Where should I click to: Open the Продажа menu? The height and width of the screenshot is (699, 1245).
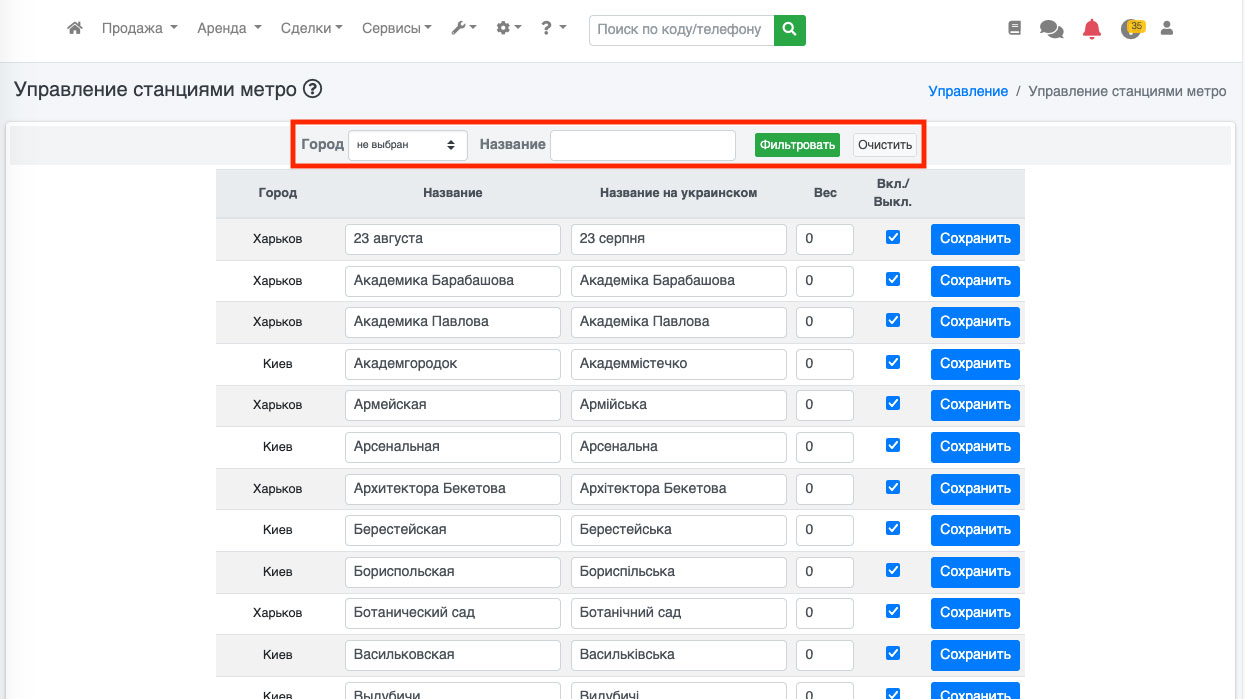(139, 29)
